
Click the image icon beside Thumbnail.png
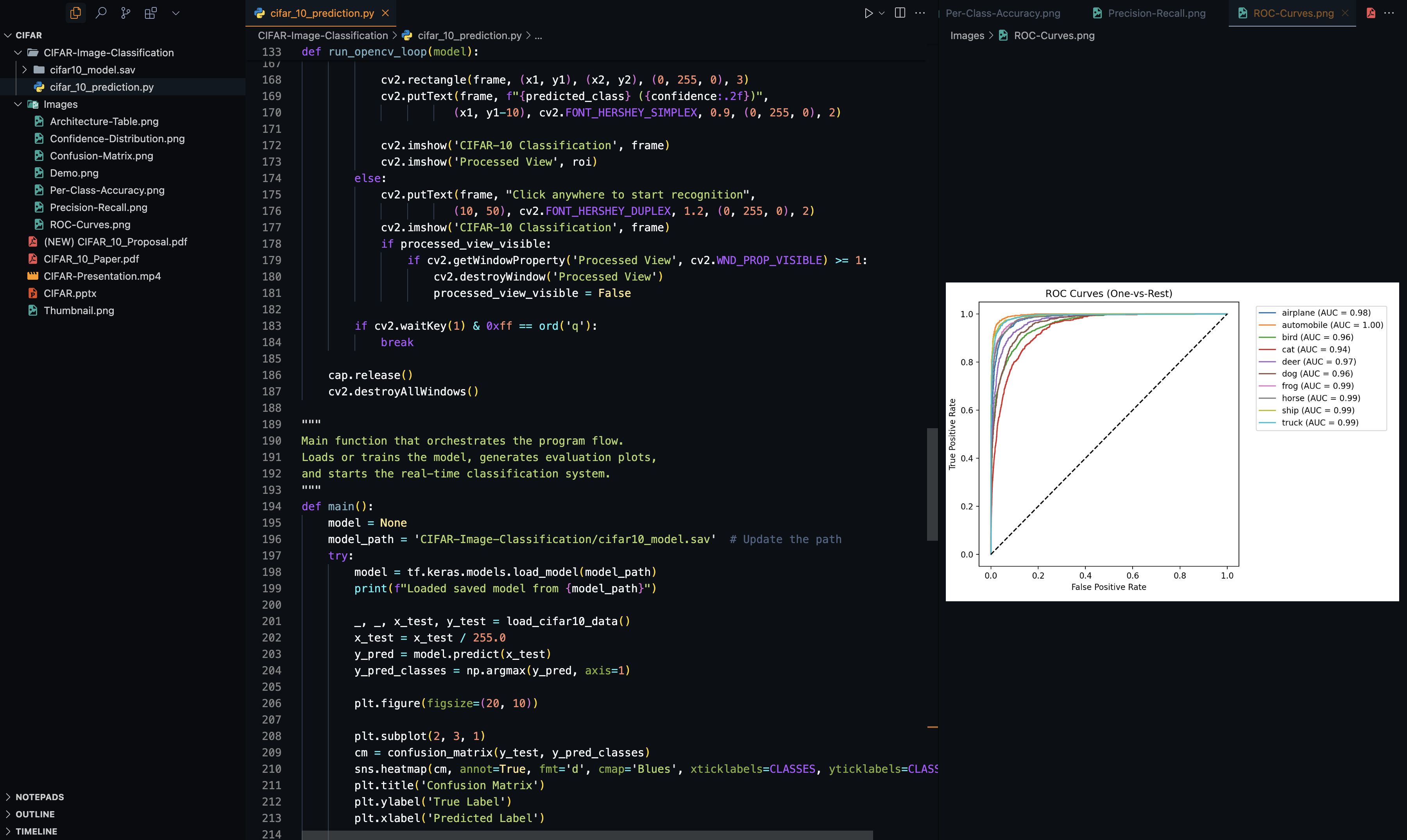(x=33, y=310)
